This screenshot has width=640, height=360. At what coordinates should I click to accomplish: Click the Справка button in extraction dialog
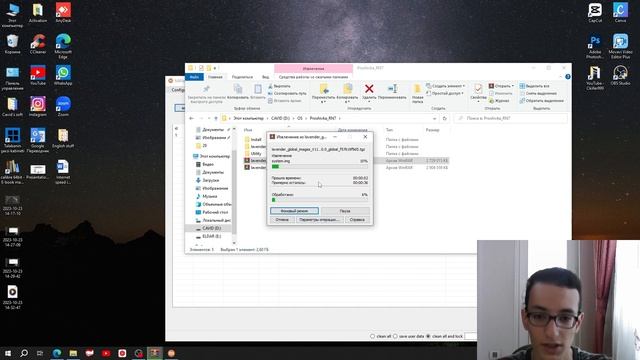[x=357, y=220]
